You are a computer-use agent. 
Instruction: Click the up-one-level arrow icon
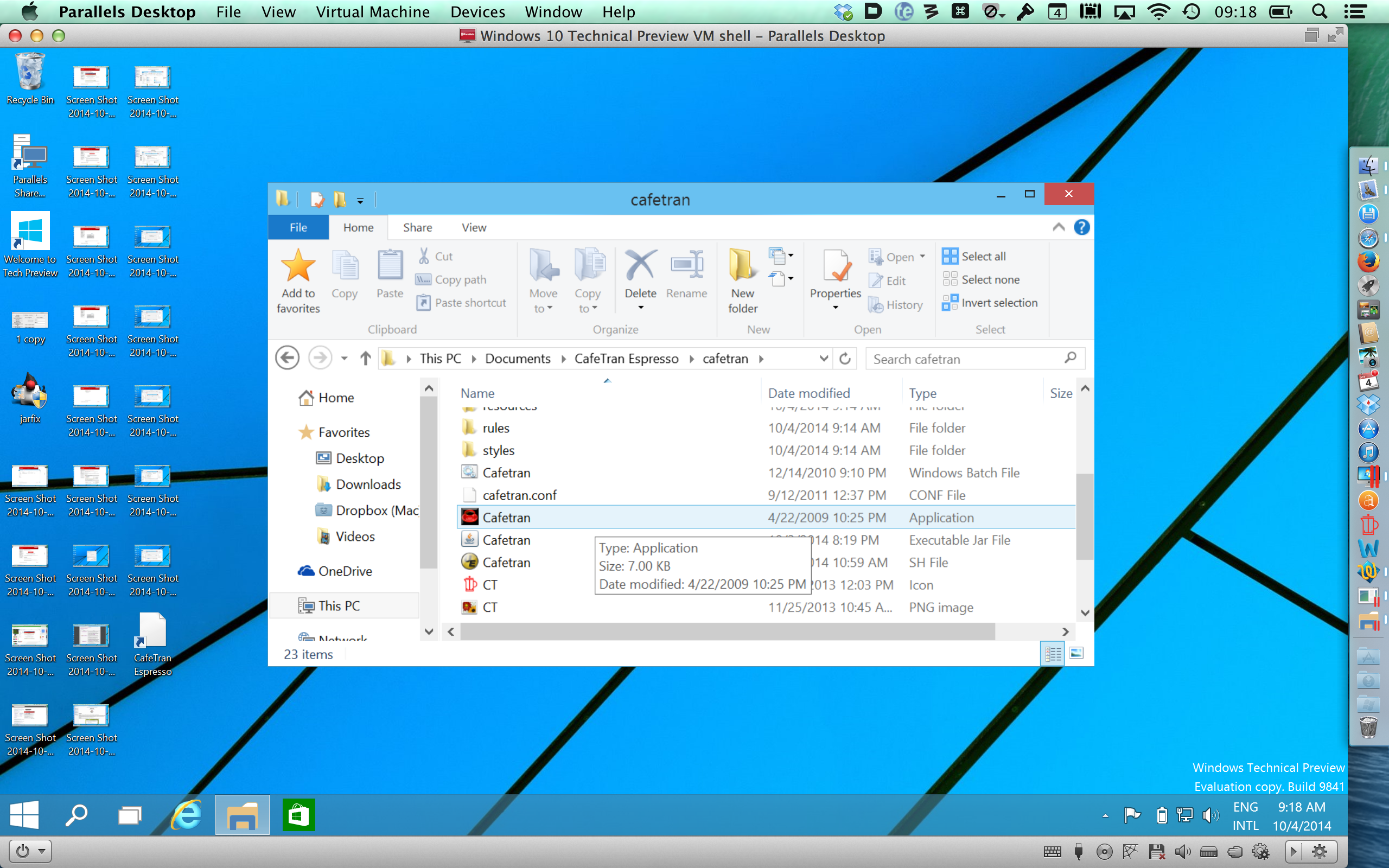pos(366,359)
